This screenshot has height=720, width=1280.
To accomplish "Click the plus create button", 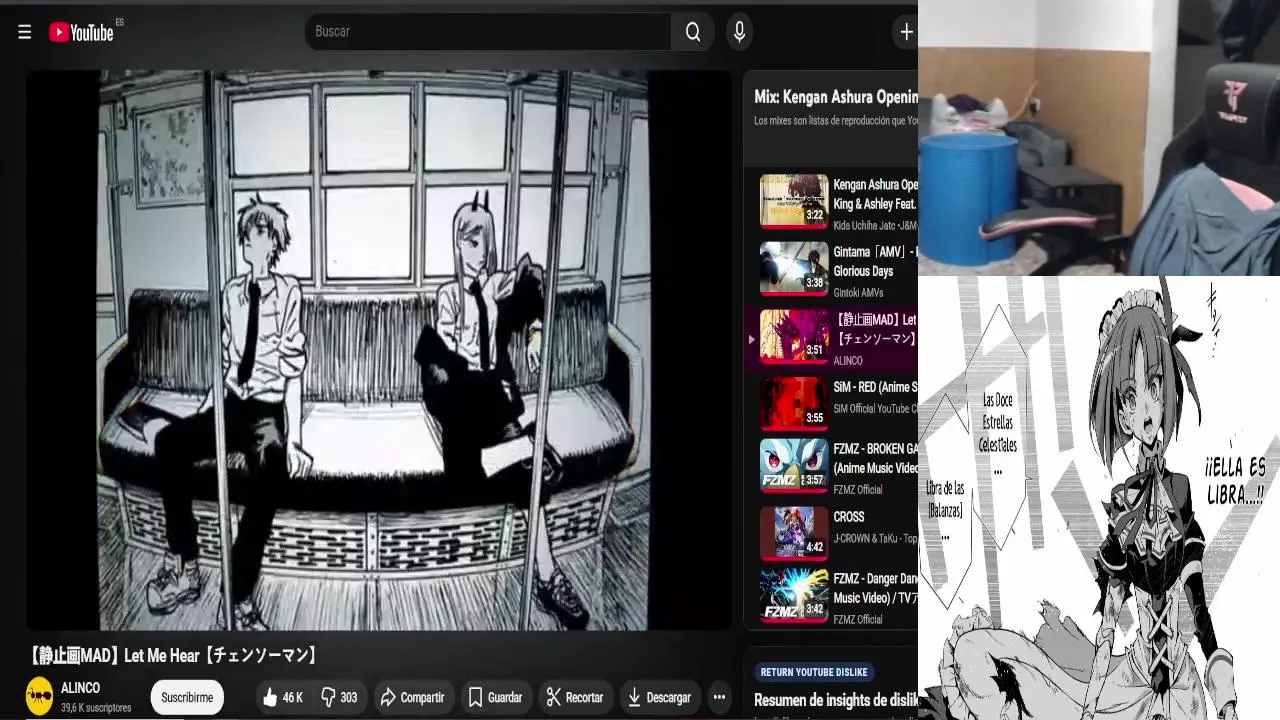I will click(x=906, y=32).
